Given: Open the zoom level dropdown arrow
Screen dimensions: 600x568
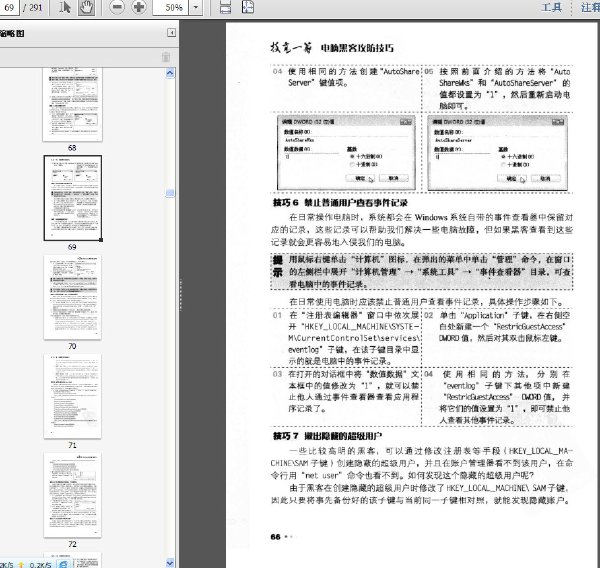Looking at the screenshot, I should (196, 7).
